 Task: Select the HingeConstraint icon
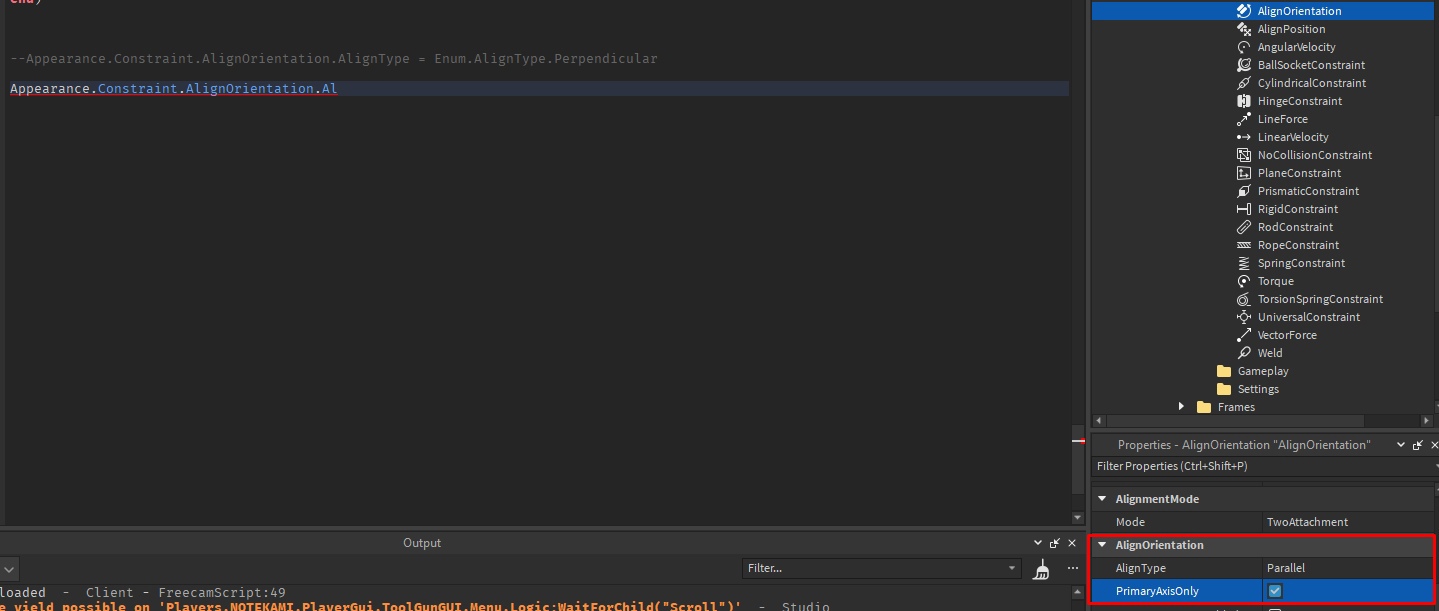tap(1243, 101)
